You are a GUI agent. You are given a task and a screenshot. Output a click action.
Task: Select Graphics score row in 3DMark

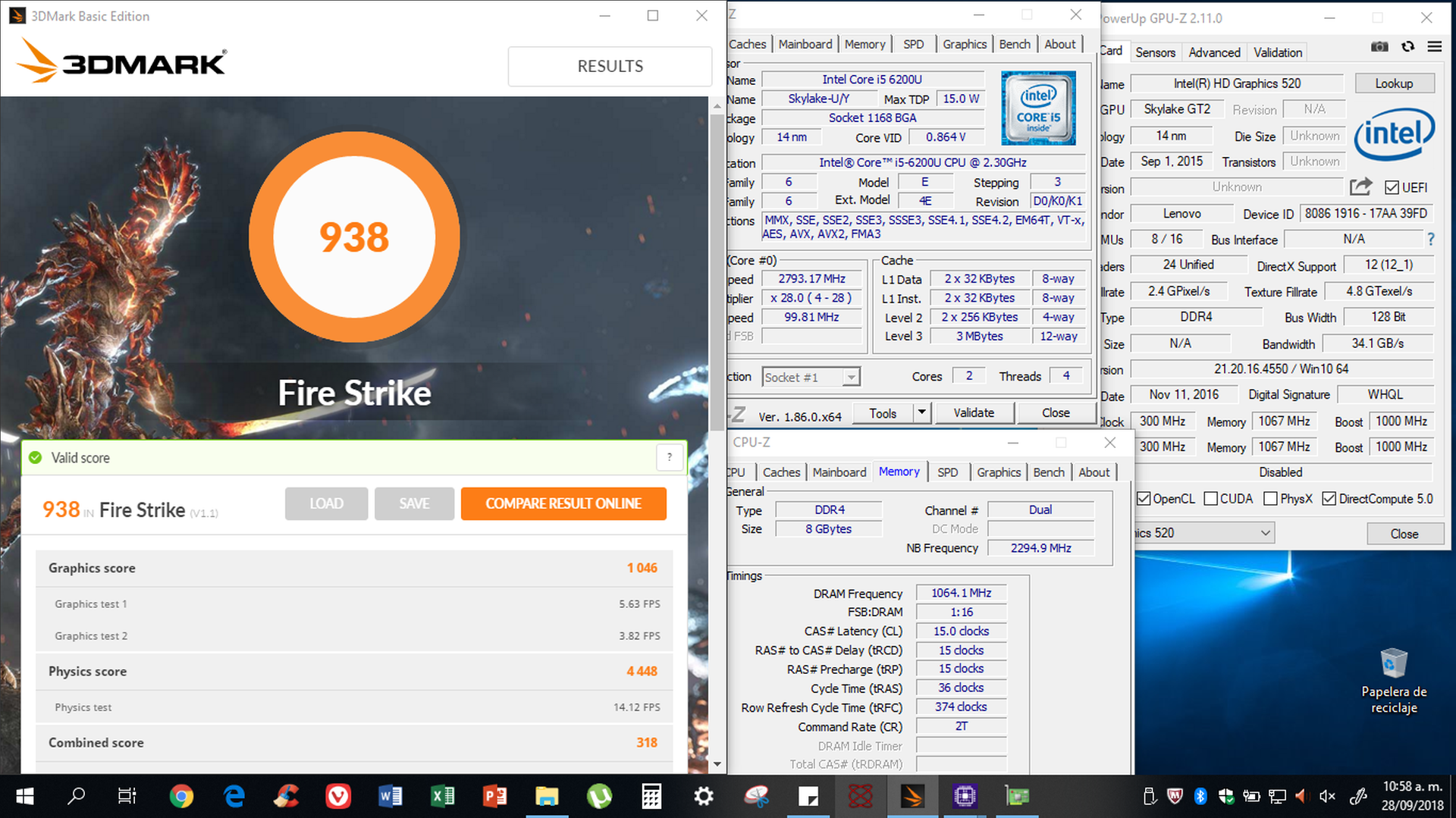point(354,568)
